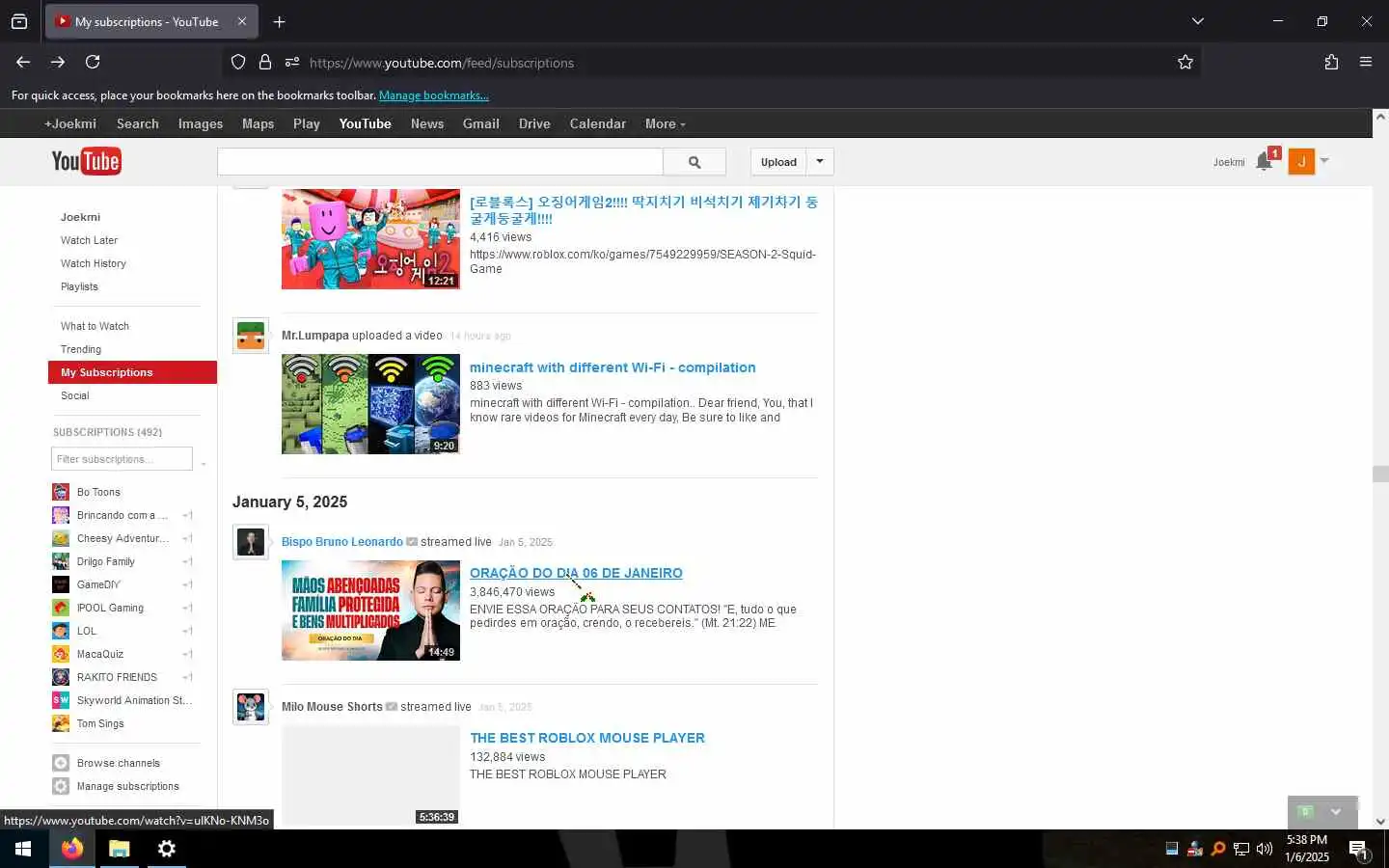Open Settings from the taskbar

point(166,849)
